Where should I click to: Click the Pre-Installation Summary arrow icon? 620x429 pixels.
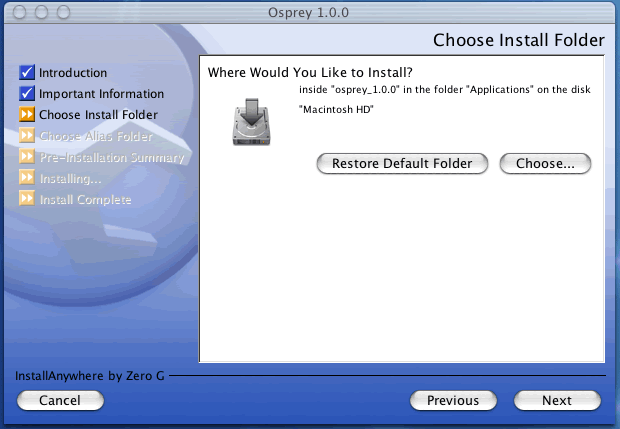point(27,158)
